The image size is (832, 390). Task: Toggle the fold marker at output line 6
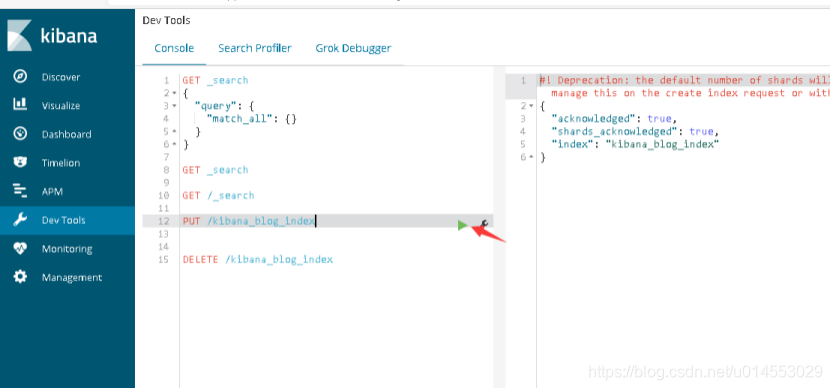point(531,157)
